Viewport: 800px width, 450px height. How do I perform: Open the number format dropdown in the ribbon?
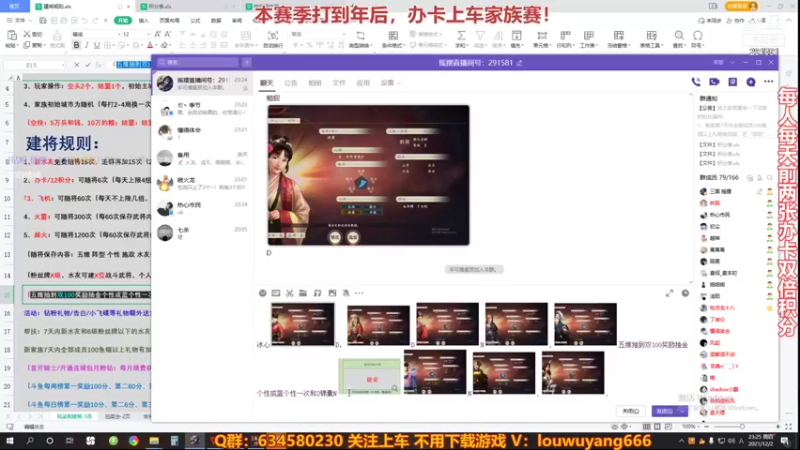pyautogui.click(x=344, y=34)
